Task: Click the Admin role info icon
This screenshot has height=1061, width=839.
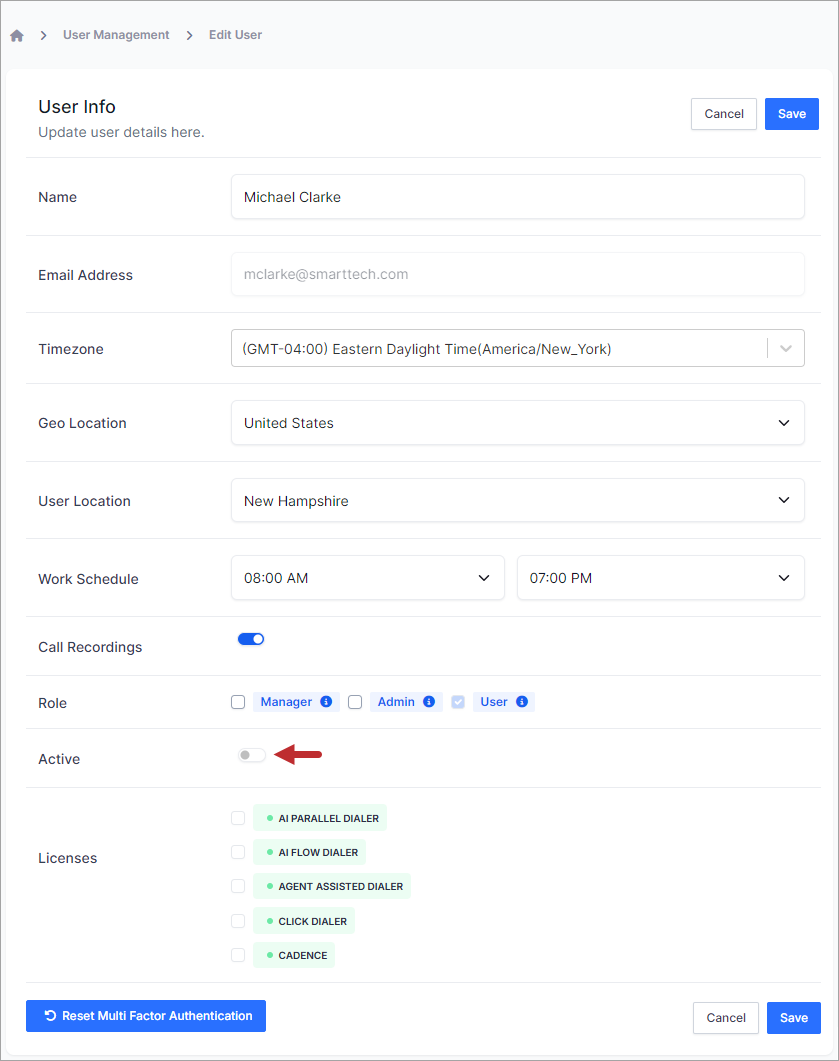Action: coord(429,702)
